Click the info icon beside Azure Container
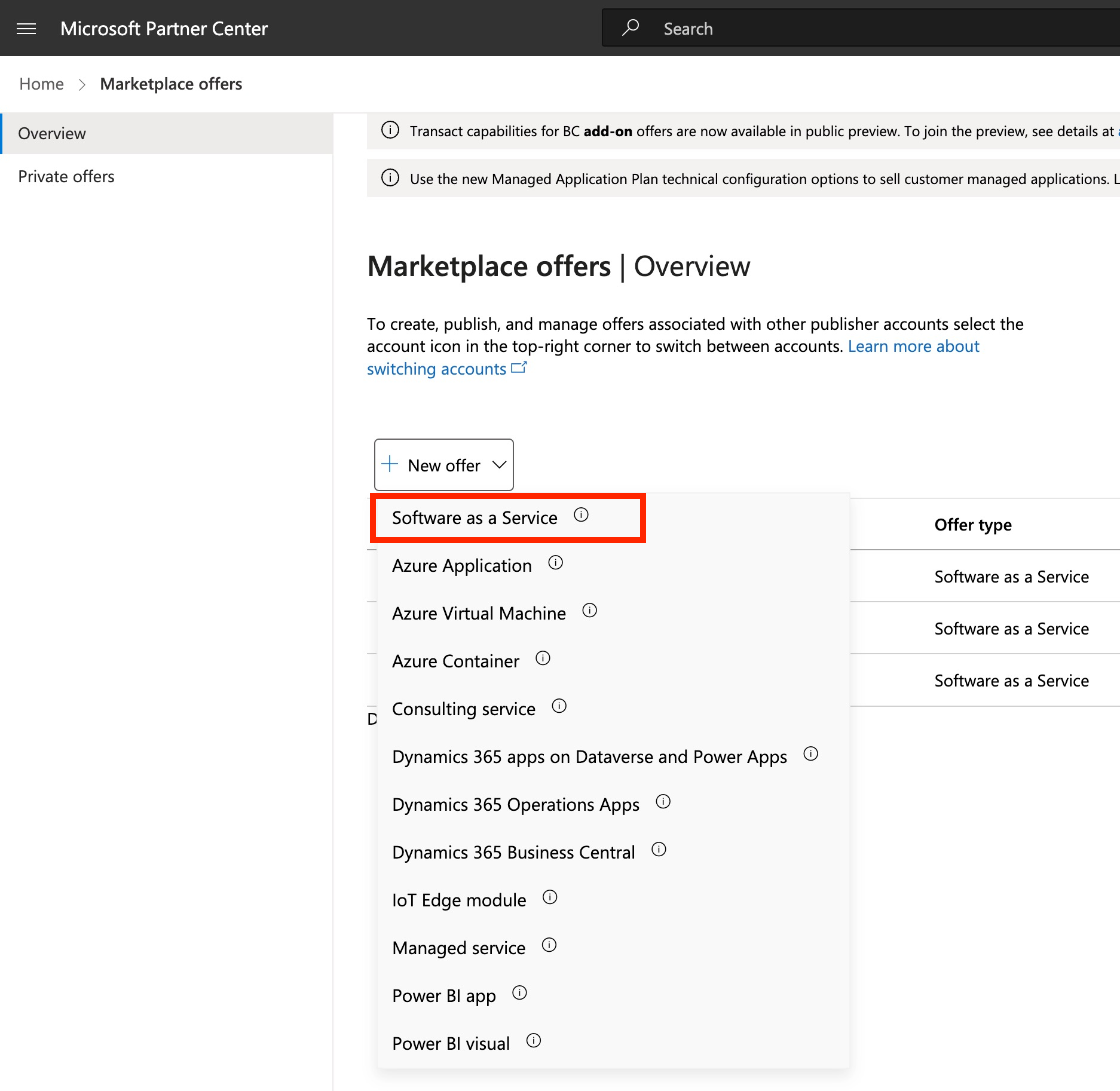The width and height of the screenshot is (1120, 1091). (543, 658)
